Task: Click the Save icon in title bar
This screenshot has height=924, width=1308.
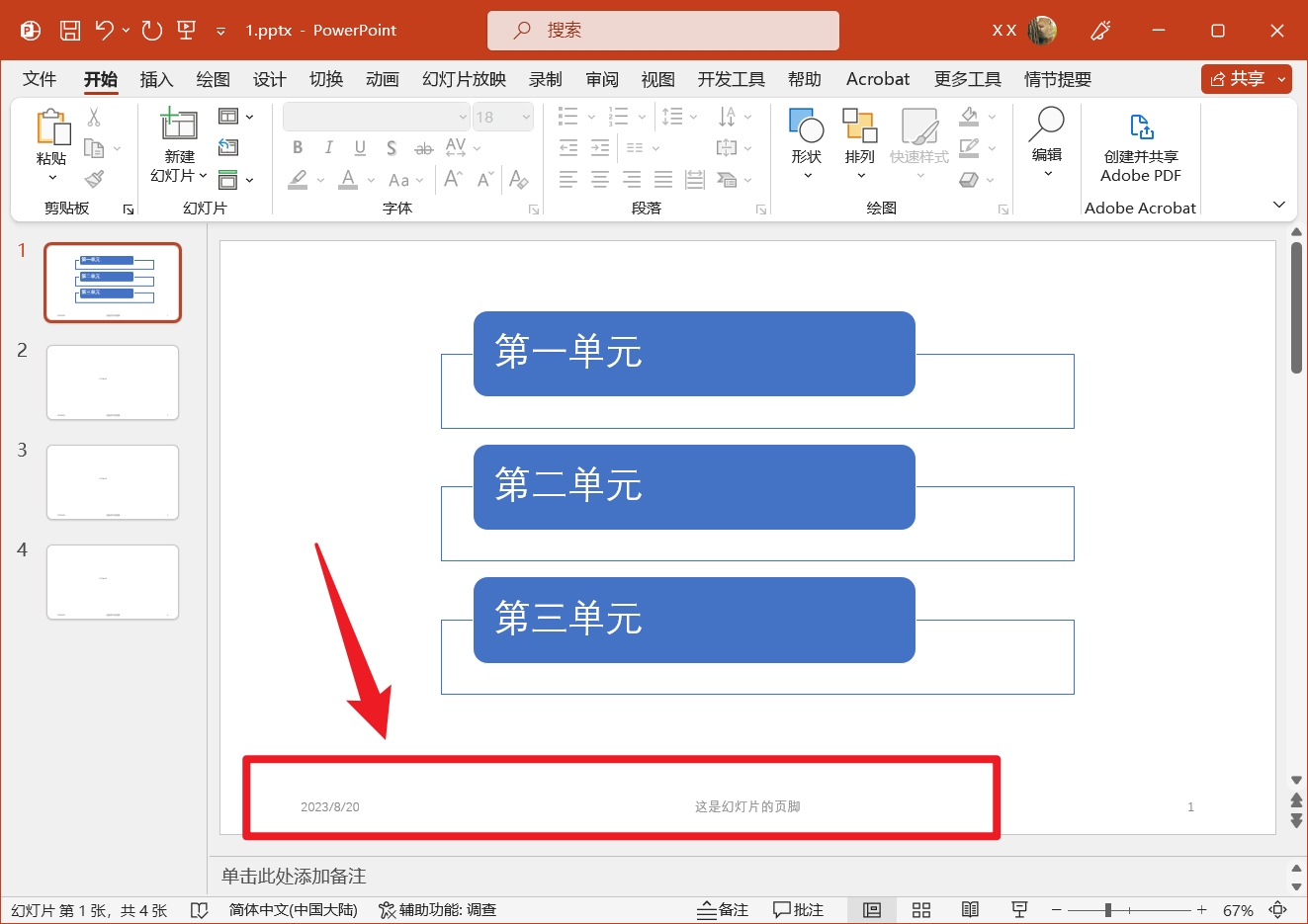Action: [70, 31]
